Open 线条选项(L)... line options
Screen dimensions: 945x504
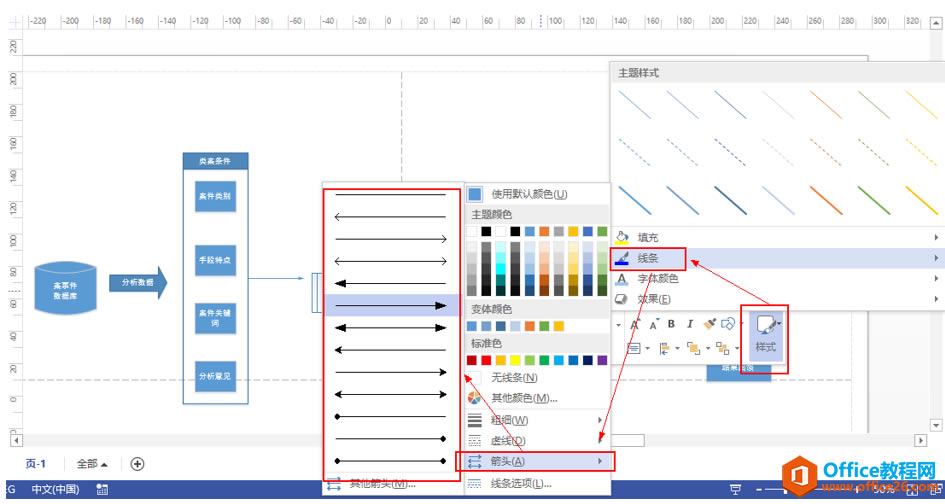[536, 484]
